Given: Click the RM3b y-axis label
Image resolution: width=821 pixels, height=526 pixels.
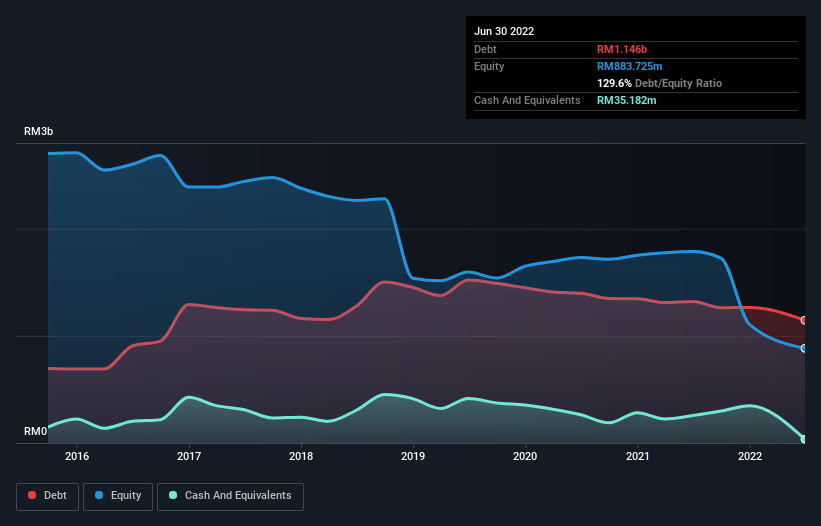Looking at the screenshot, I should (x=38, y=131).
